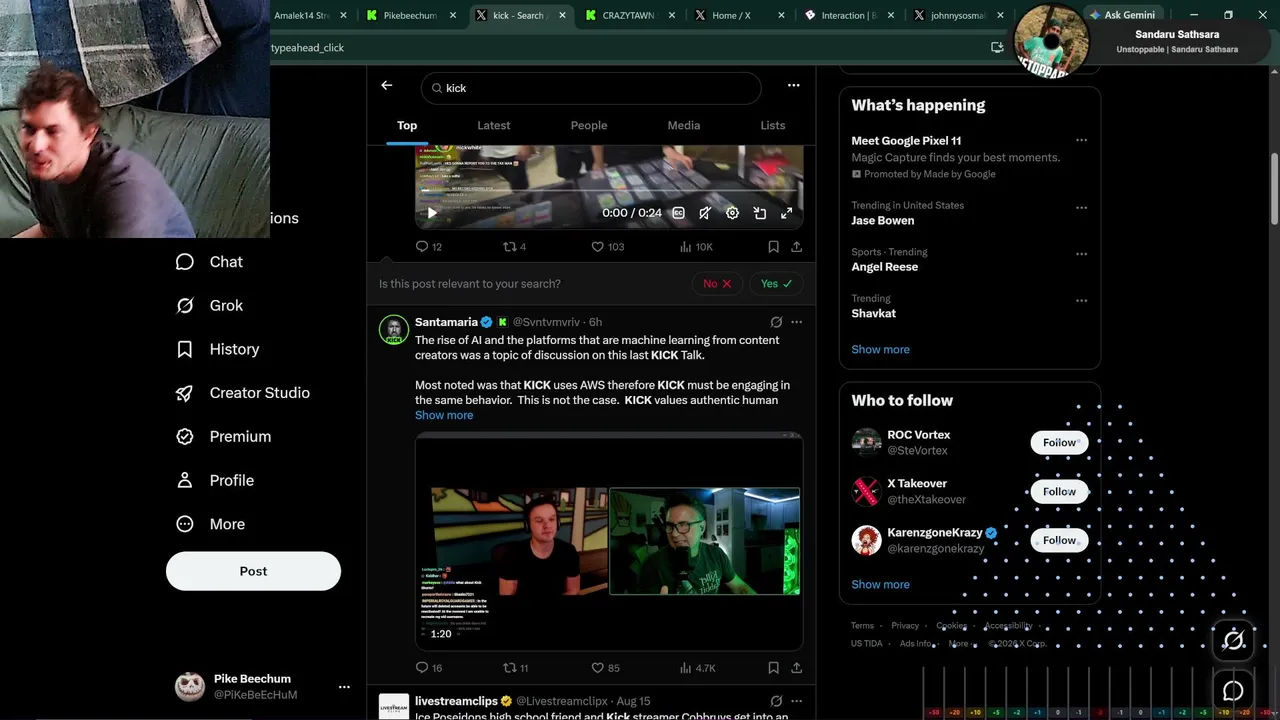This screenshot has width=1280, height=720.
Task: Open History in the sidebar
Action: [218, 349]
